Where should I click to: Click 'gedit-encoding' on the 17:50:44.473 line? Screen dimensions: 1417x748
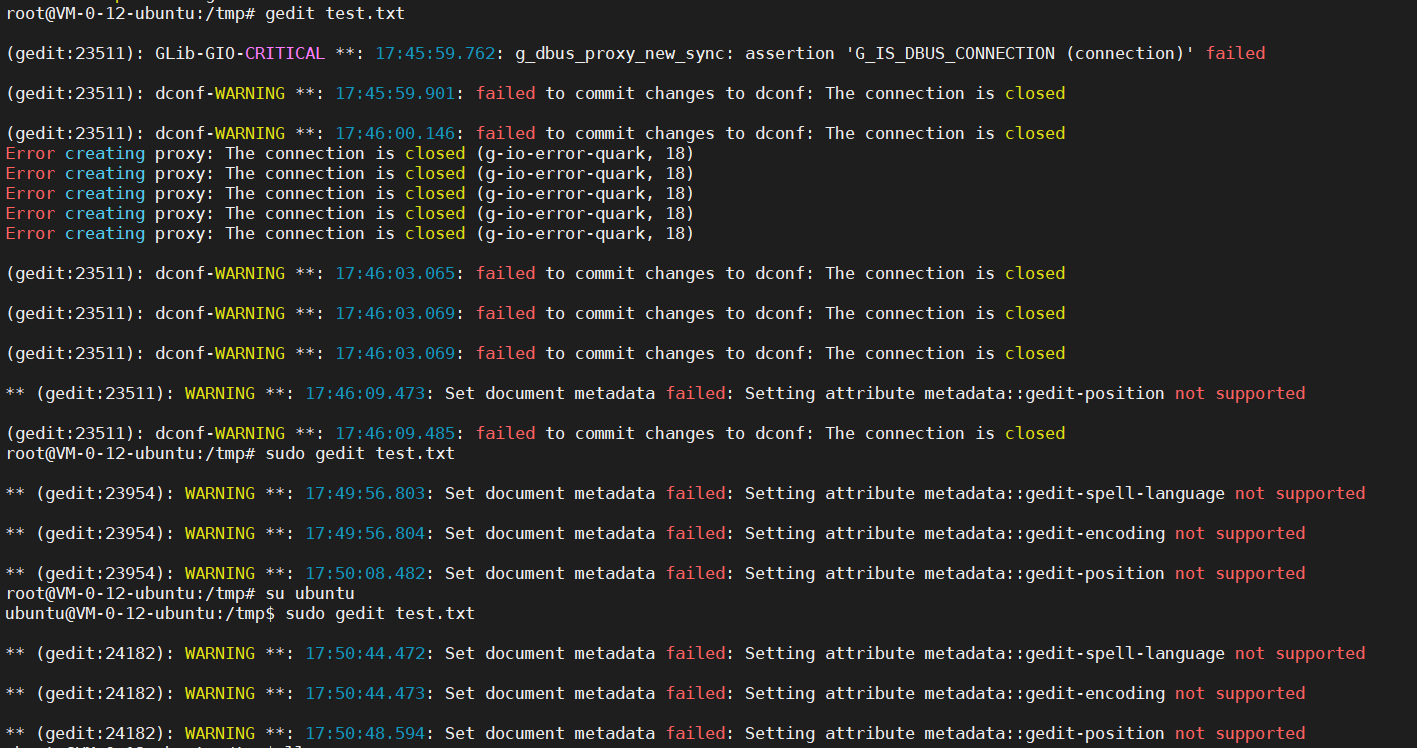[x=1095, y=693]
